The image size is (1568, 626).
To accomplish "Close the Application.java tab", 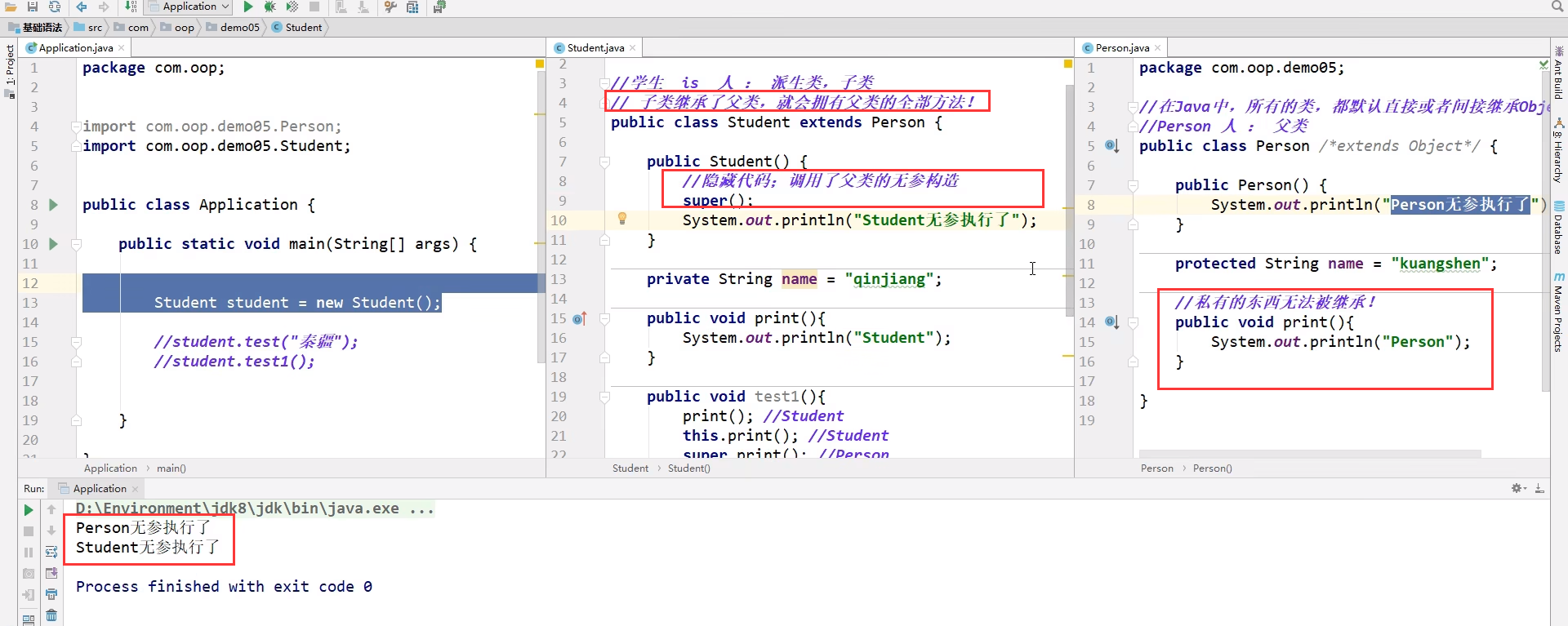I will 122,48.
